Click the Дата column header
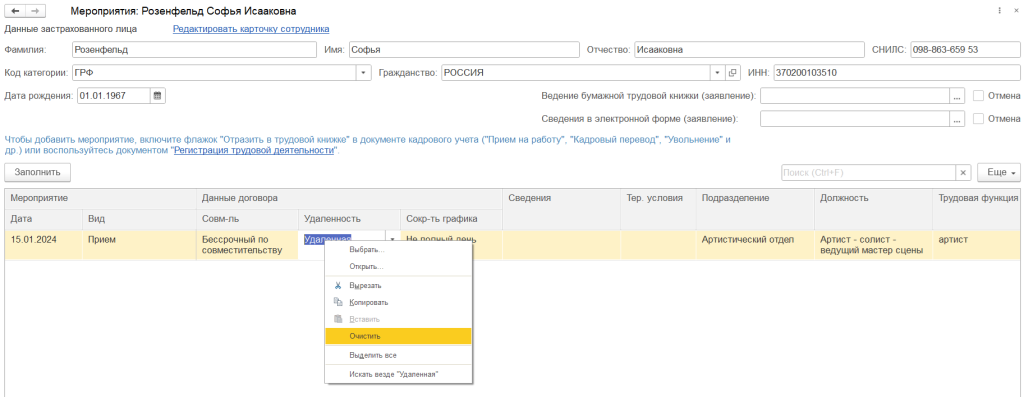Image resolution: width=1024 pixels, height=397 pixels. pyautogui.click(x=43, y=219)
